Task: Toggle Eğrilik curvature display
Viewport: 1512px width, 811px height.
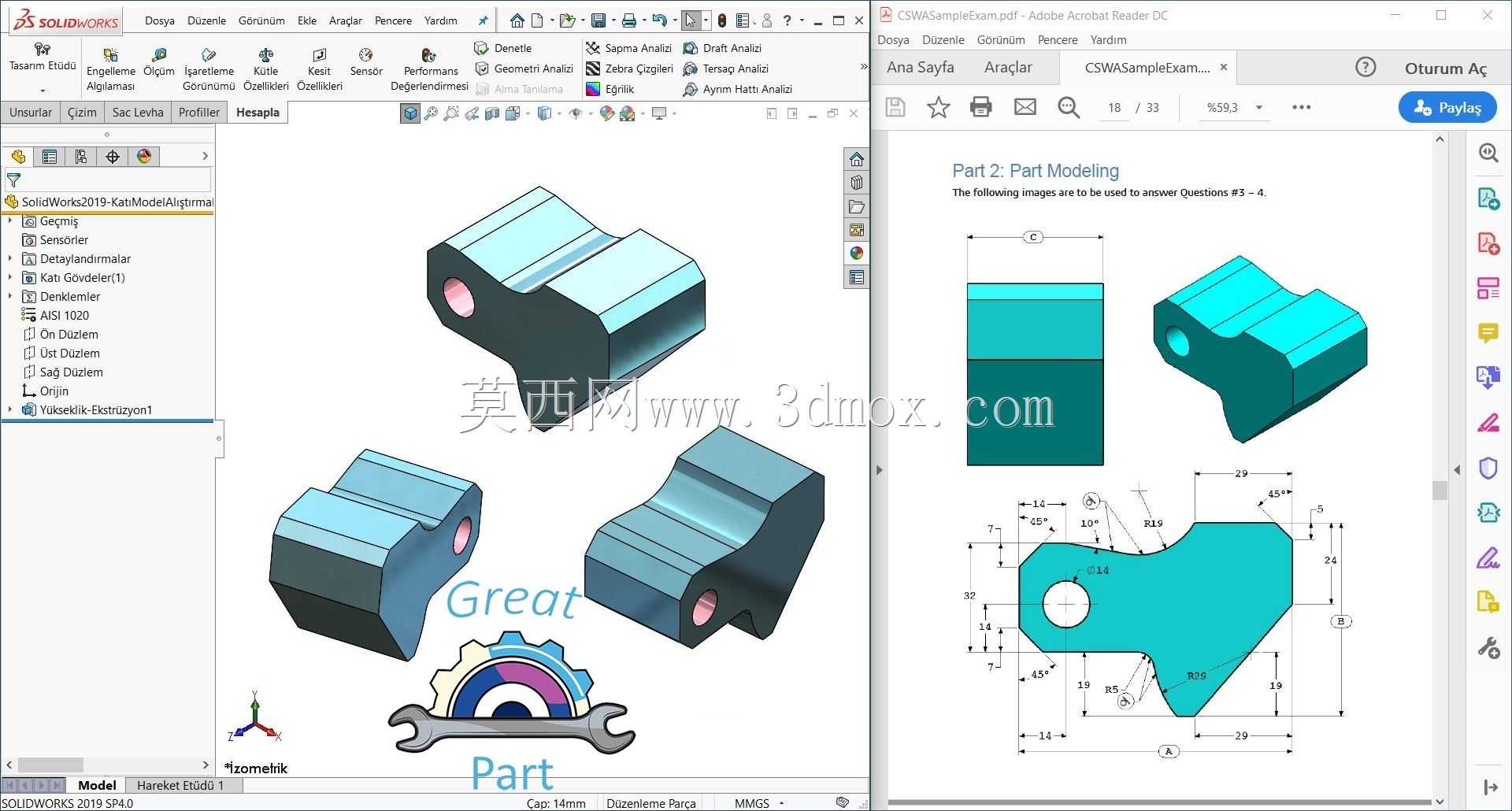Action: coord(610,89)
